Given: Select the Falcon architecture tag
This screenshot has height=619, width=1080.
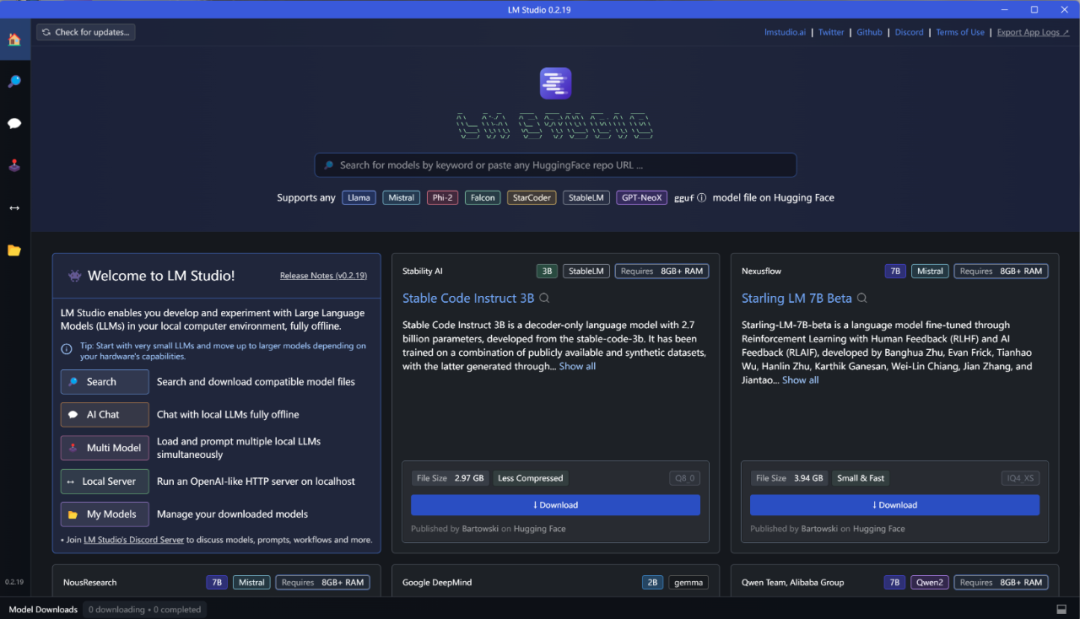Looking at the screenshot, I should click(x=482, y=198).
